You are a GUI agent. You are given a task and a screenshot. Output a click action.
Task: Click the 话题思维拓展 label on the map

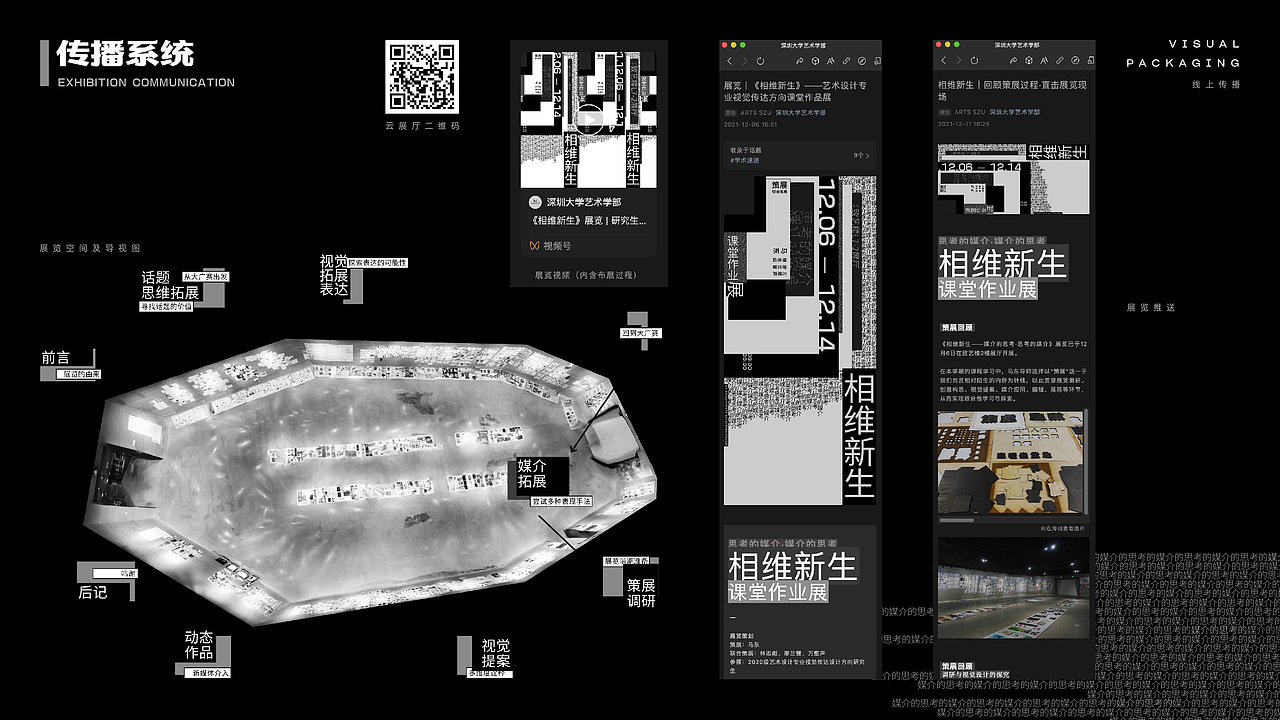(x=170, y=285)
